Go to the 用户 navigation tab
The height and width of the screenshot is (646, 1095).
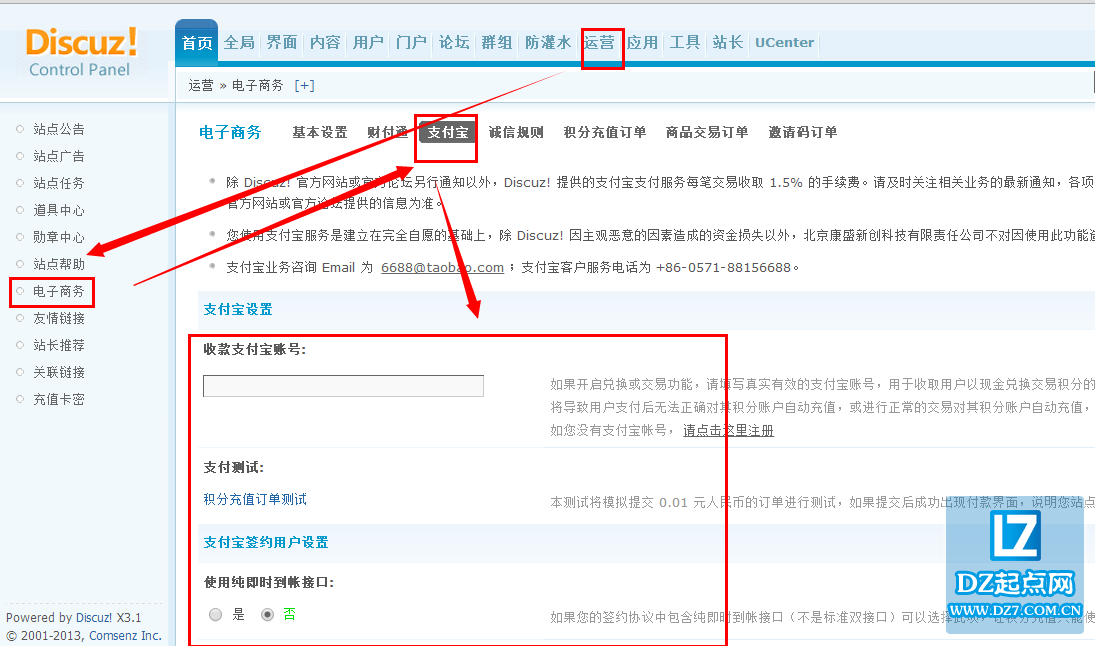(x=368, y=43)
